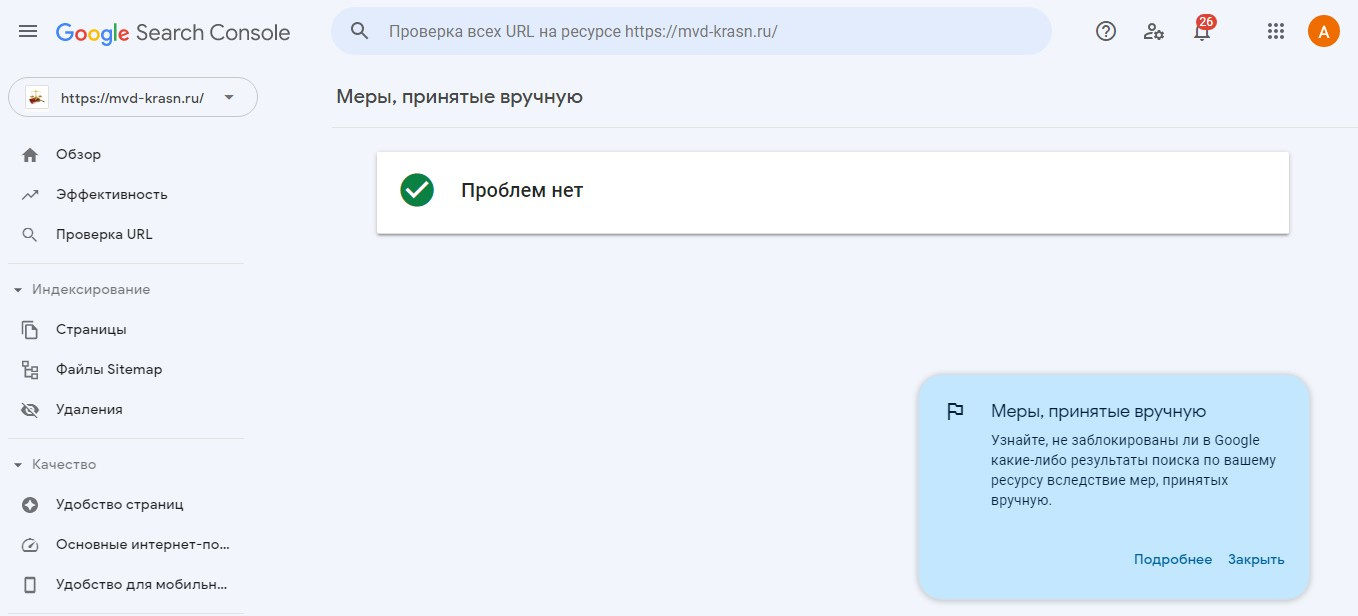Open Удаления in the sidebar
This screenshot has width=1358, height=616.
coord(89,410)
